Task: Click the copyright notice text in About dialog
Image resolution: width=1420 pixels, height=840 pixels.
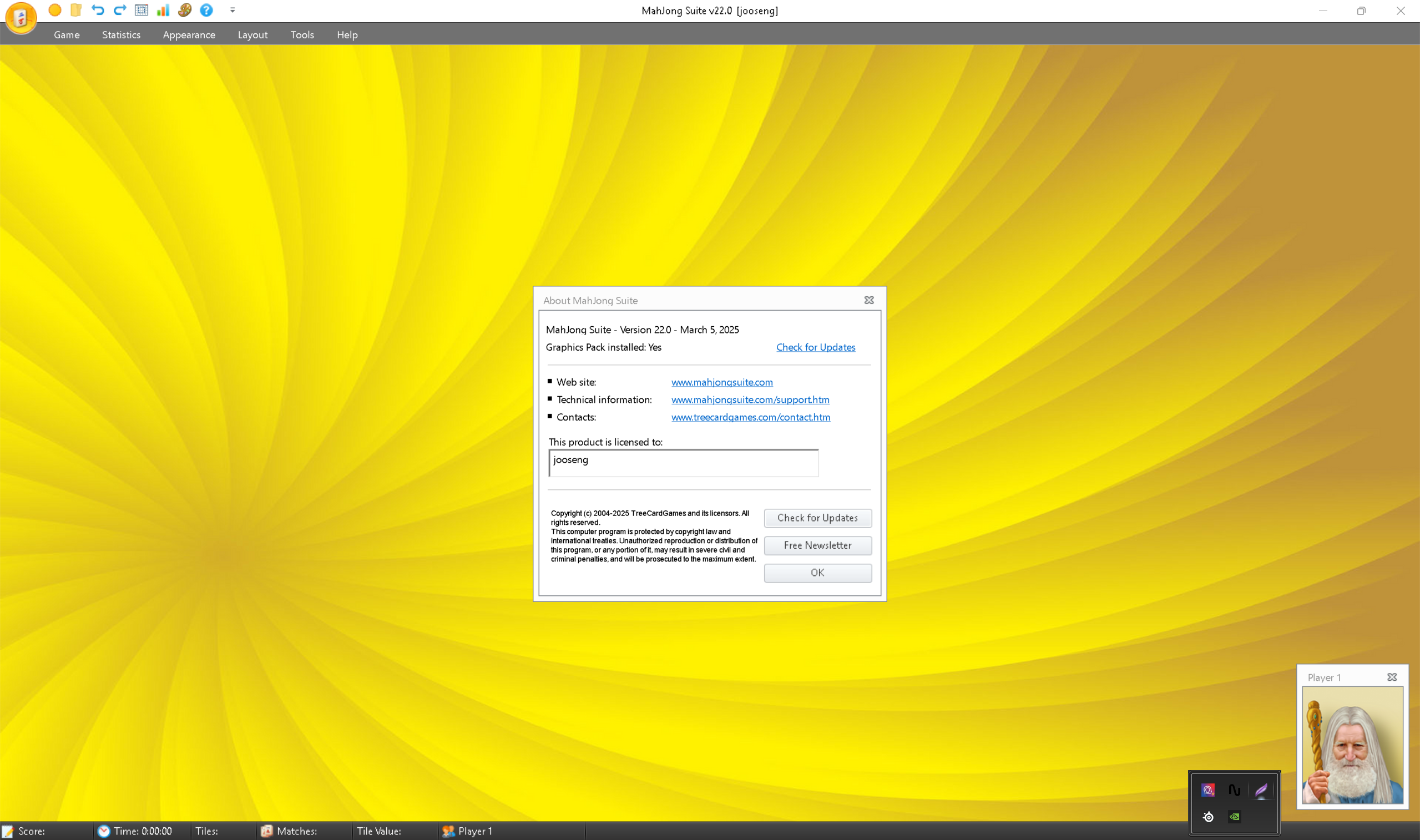Action: [654, 536]
